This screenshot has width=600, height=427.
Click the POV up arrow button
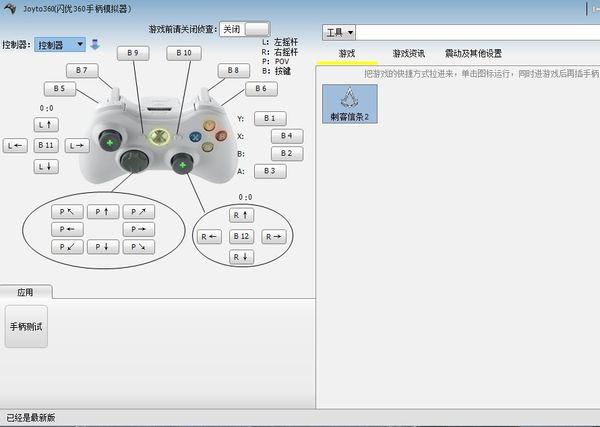(x=103, y=212)
